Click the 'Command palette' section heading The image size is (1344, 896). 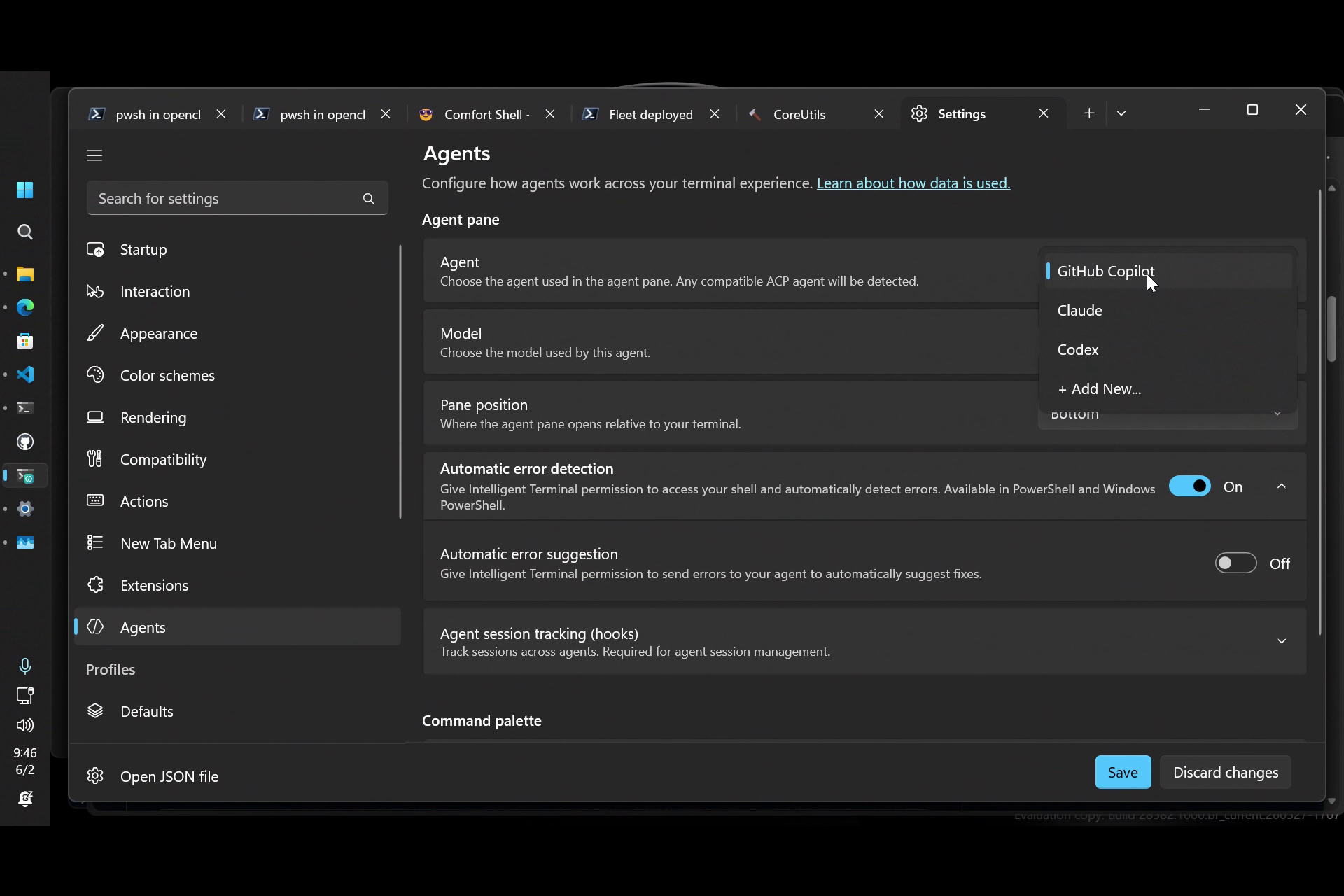point(482,721)
